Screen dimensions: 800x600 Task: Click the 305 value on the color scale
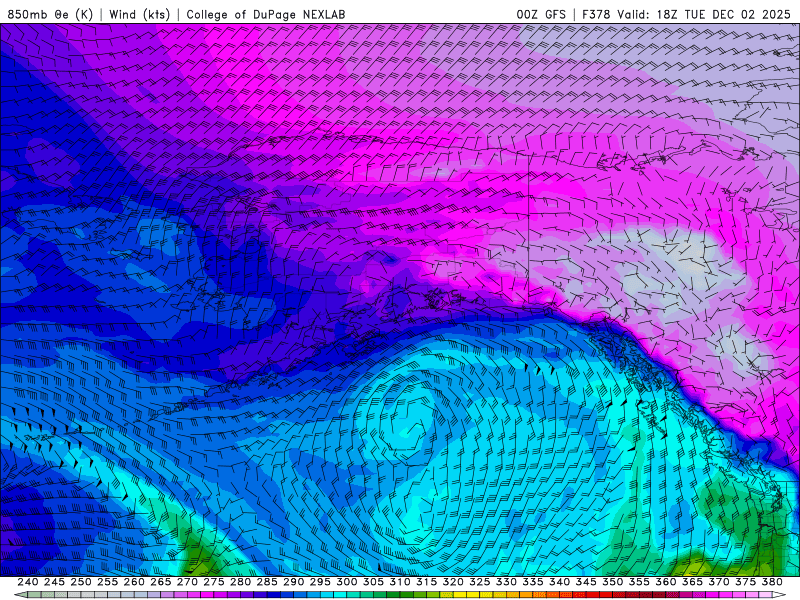[x=373, y=582]
